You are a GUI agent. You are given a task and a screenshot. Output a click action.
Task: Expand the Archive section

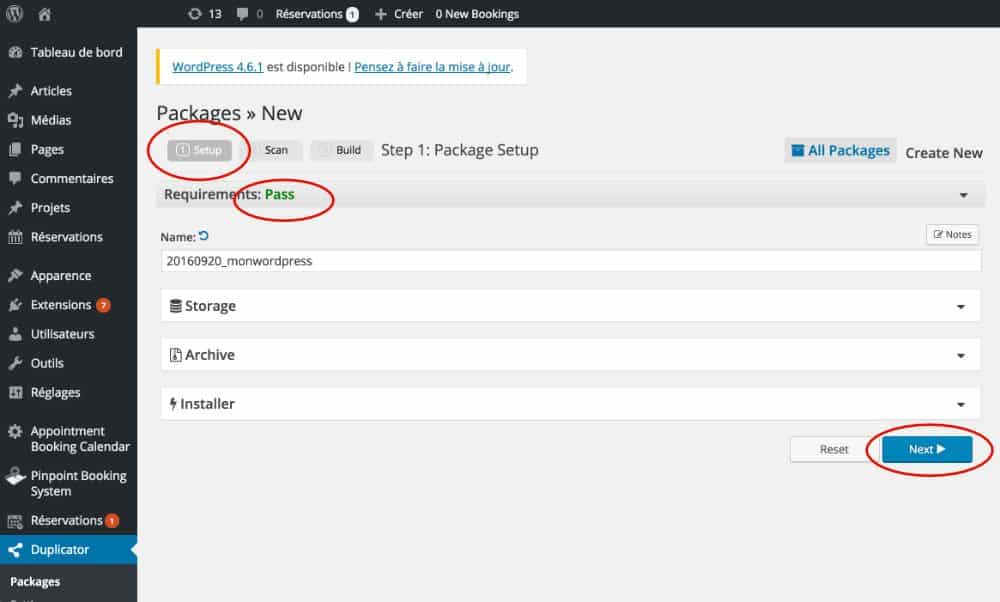click(961, 354)
